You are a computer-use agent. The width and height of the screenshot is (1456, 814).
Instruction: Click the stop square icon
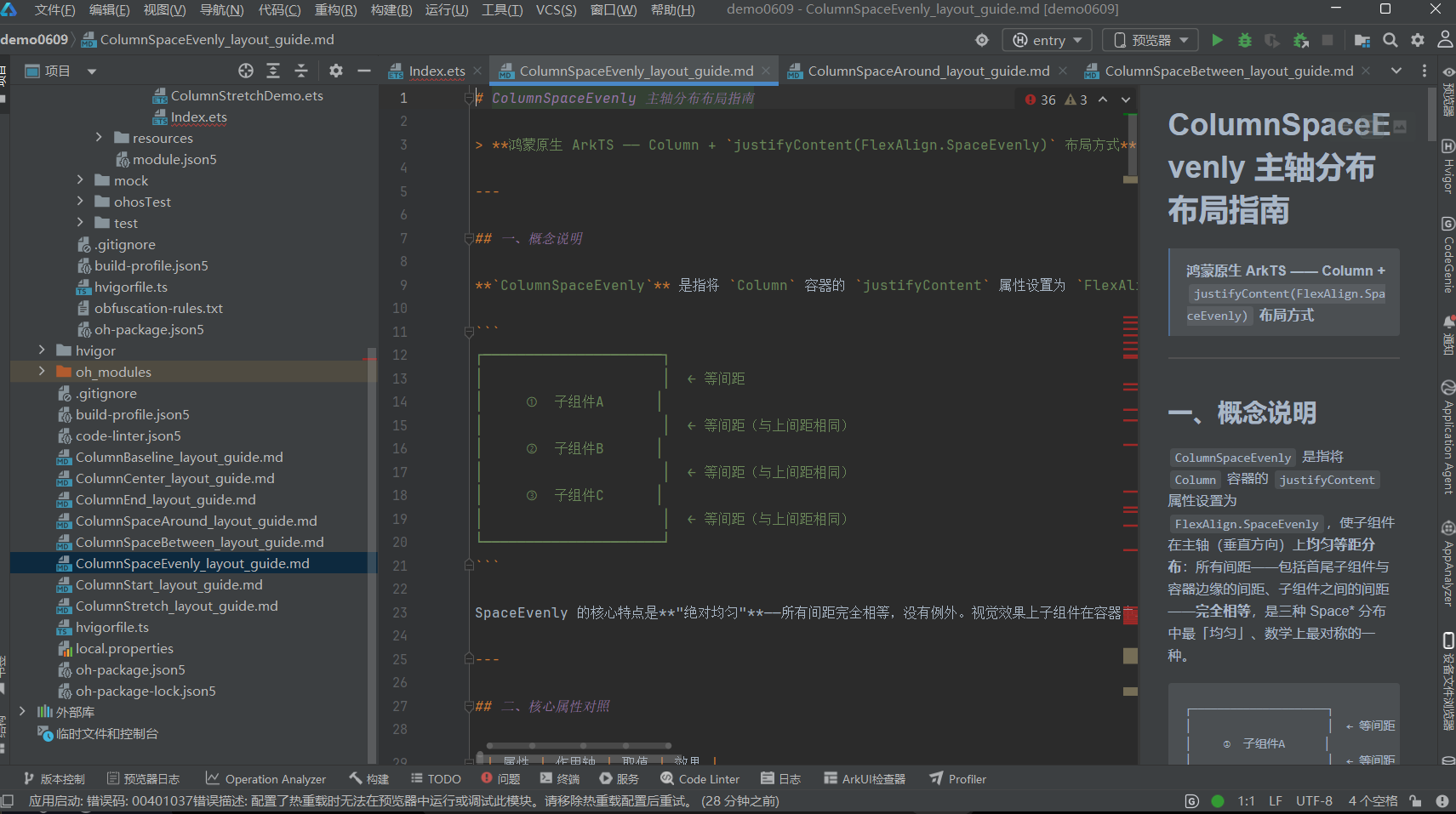[x=1328, y=40]
